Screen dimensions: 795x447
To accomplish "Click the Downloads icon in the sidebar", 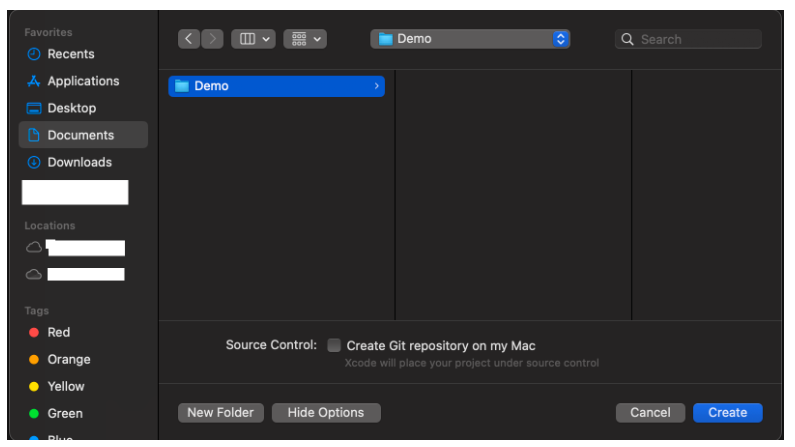I will [34, 162].
